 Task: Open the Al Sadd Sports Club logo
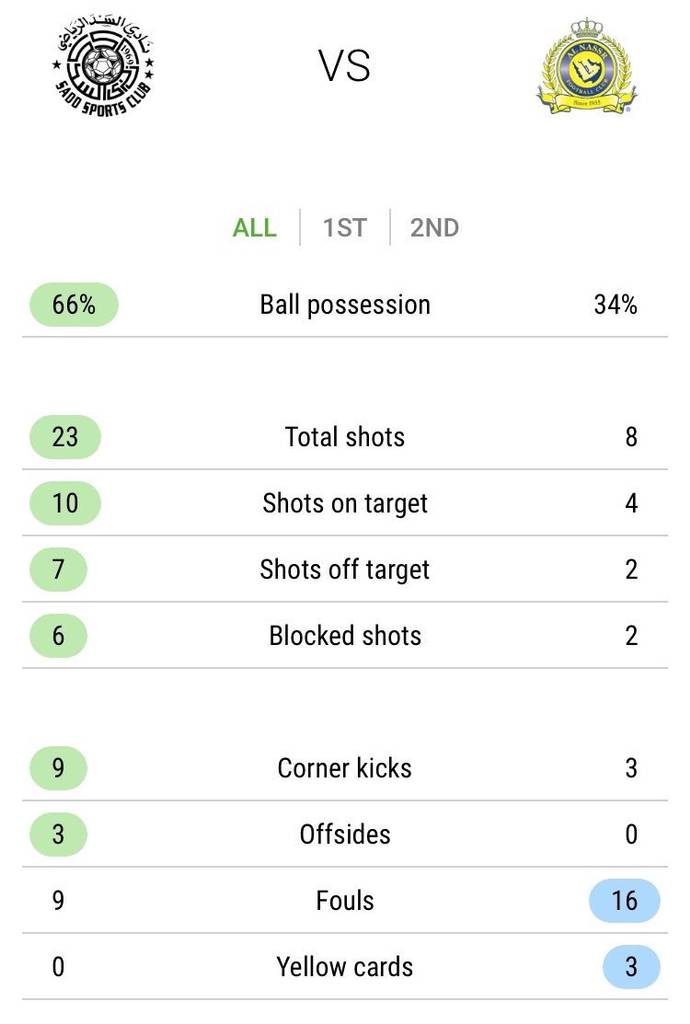tap(104, 64)
